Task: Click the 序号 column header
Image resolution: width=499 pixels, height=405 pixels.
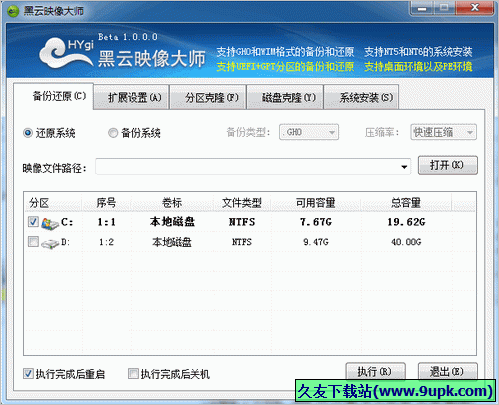Action: 106,202
